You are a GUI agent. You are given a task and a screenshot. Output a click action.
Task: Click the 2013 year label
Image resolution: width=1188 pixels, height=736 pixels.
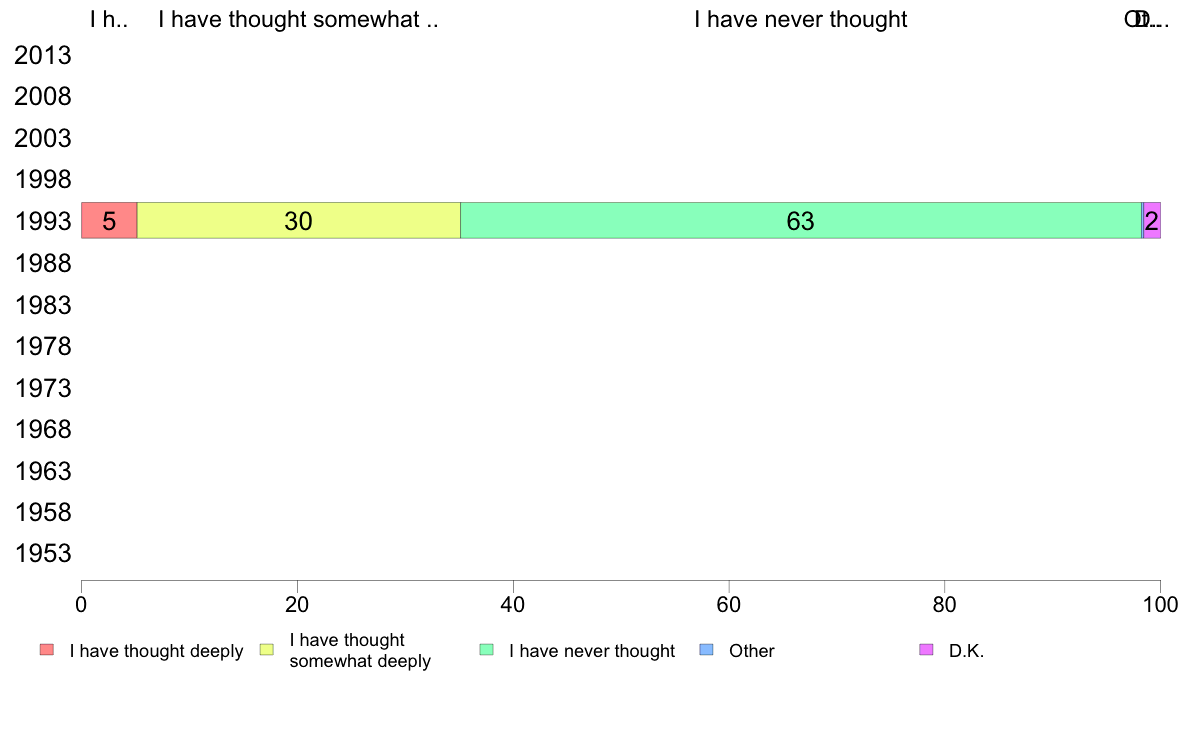[x=43, y=55]
